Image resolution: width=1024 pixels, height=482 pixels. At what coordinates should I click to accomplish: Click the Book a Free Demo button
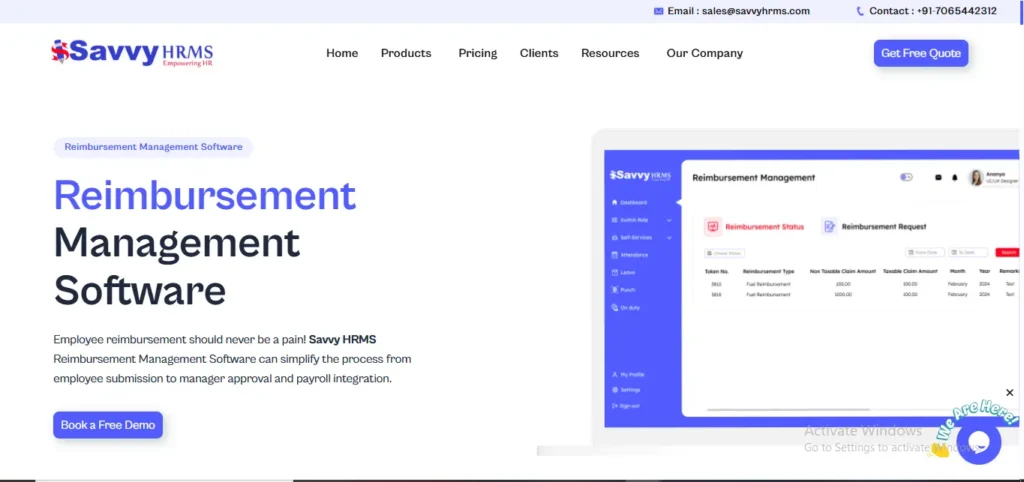pos(108,425)
